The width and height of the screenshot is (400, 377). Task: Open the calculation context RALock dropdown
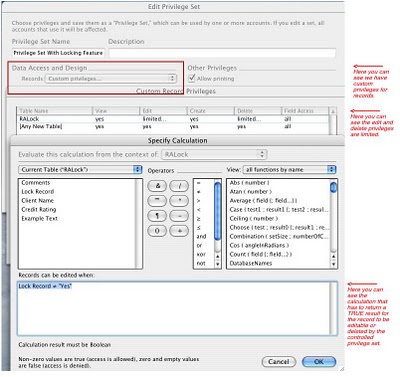(x=214, y=154)
